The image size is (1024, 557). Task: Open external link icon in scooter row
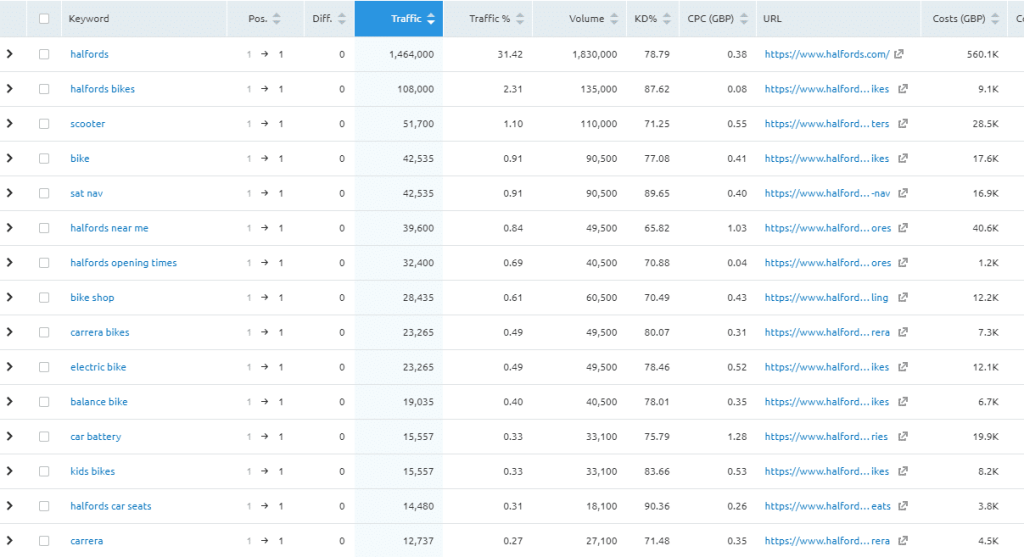pos(903,124)
